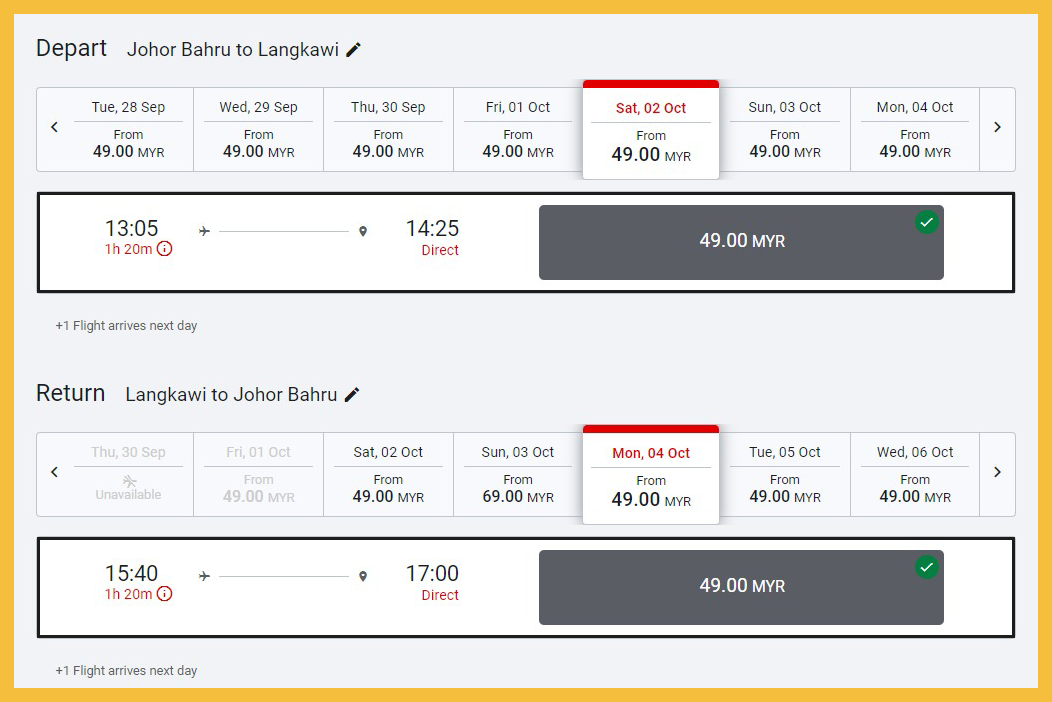Select Sun, 03 Oct return at 69.00 MYR
This screenshot has width=1052, height=702.
coord(518,475)
